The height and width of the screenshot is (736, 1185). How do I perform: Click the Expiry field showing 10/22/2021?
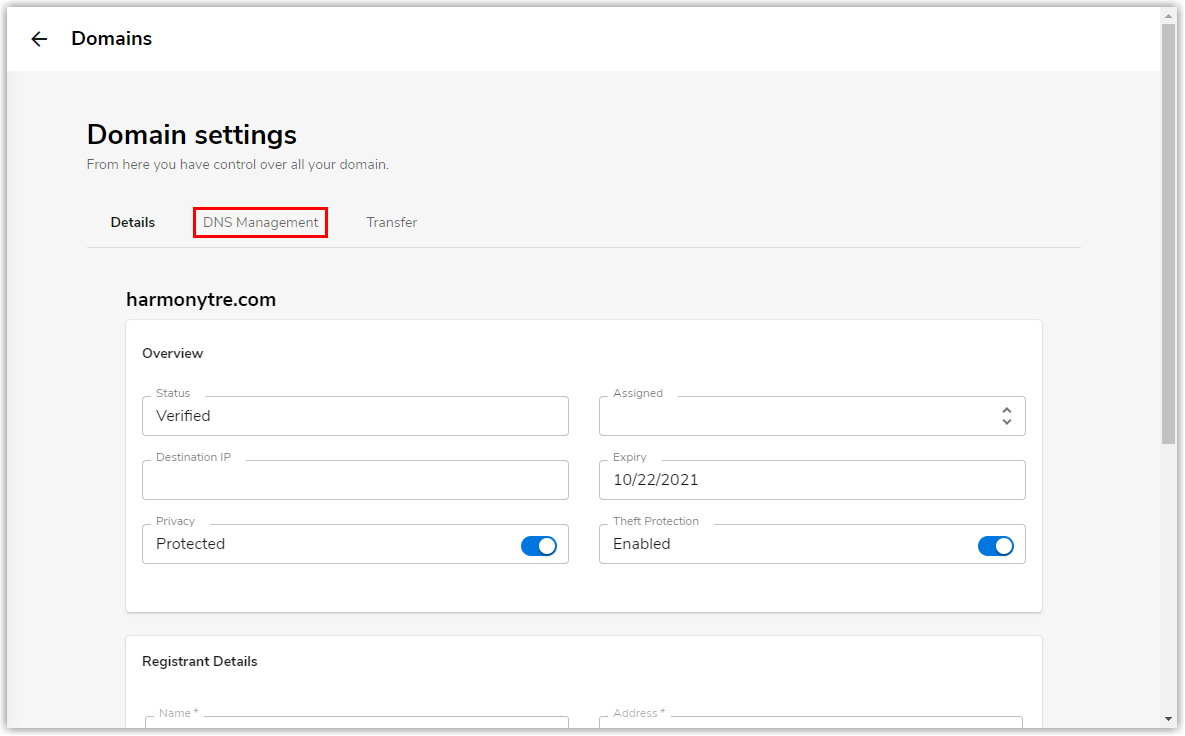tap(812, 480)
